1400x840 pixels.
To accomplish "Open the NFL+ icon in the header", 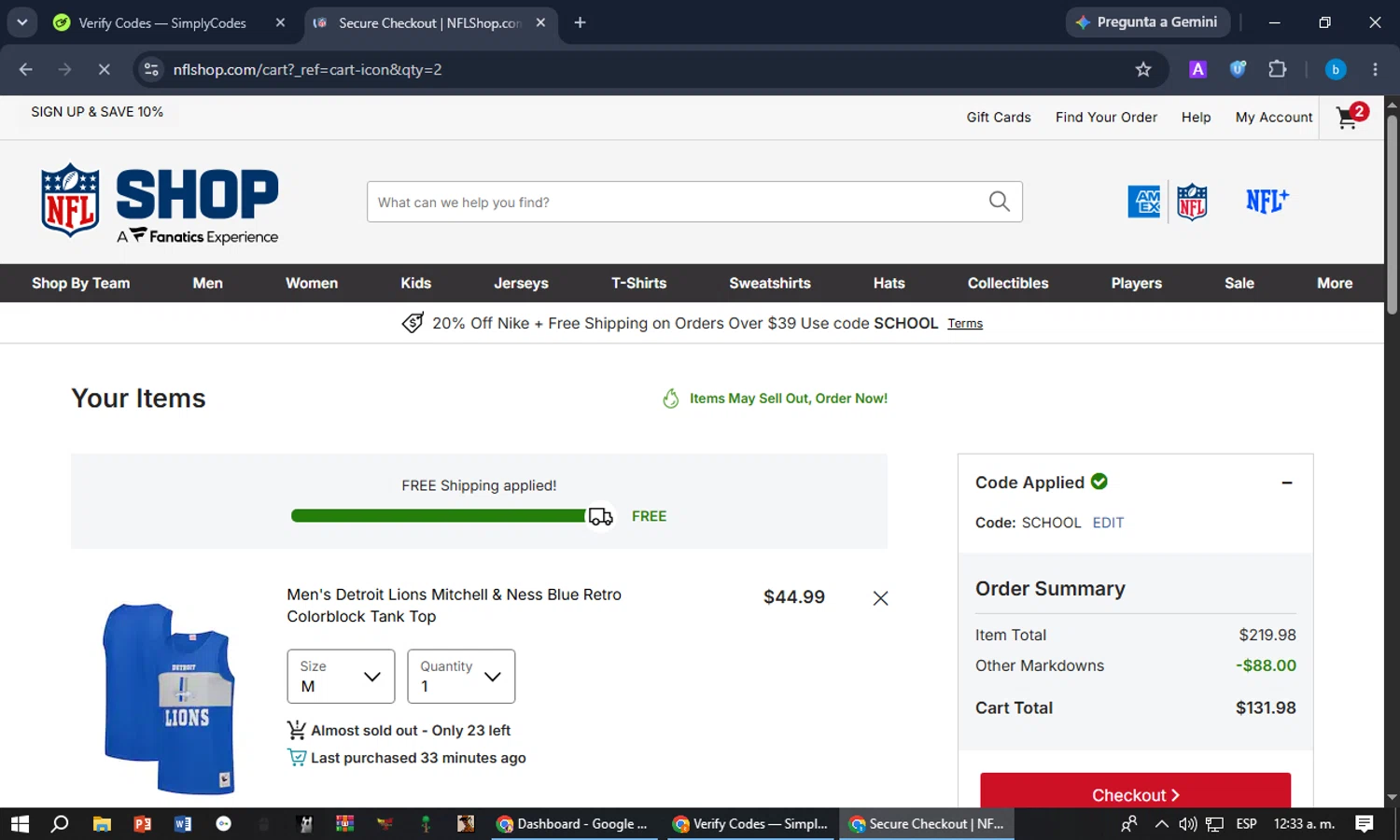I will [x=1267, y=201].
